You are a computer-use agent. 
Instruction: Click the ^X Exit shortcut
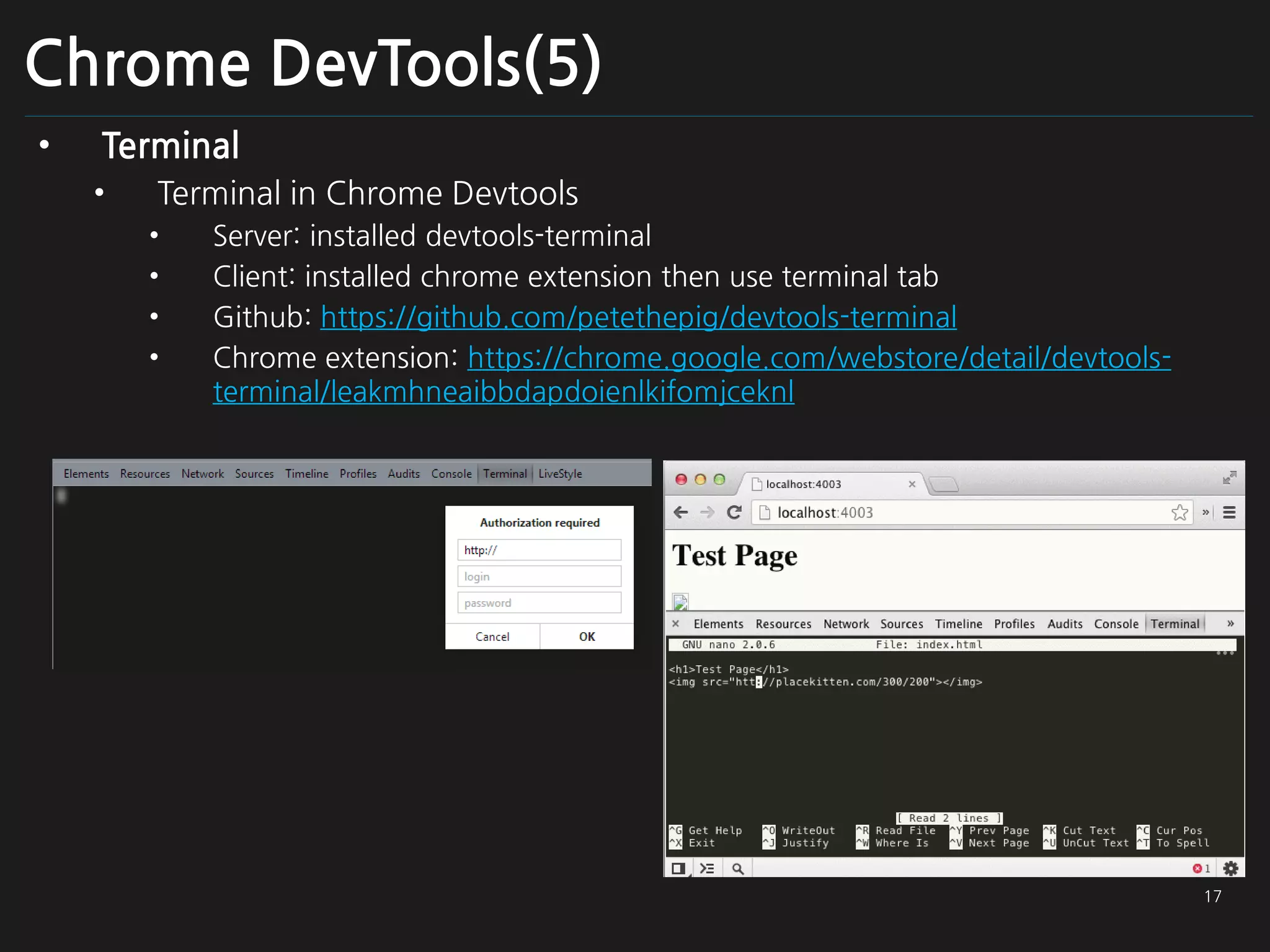click(x=692, y=843)
